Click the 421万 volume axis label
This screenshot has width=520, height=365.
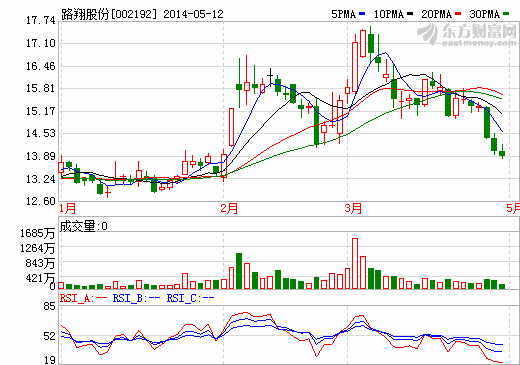point(40,278)
